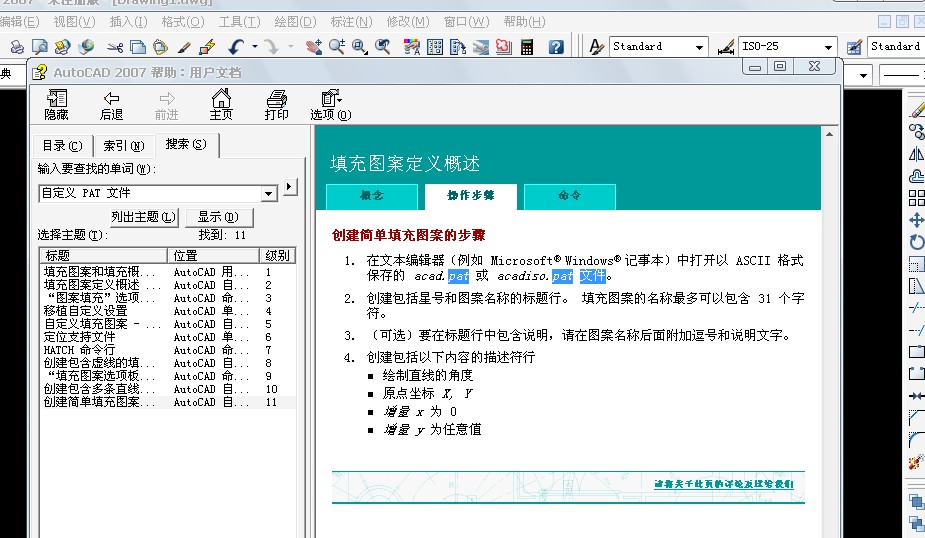Select the topic 移植自定义设置 in results

click(x=86, y=311)
